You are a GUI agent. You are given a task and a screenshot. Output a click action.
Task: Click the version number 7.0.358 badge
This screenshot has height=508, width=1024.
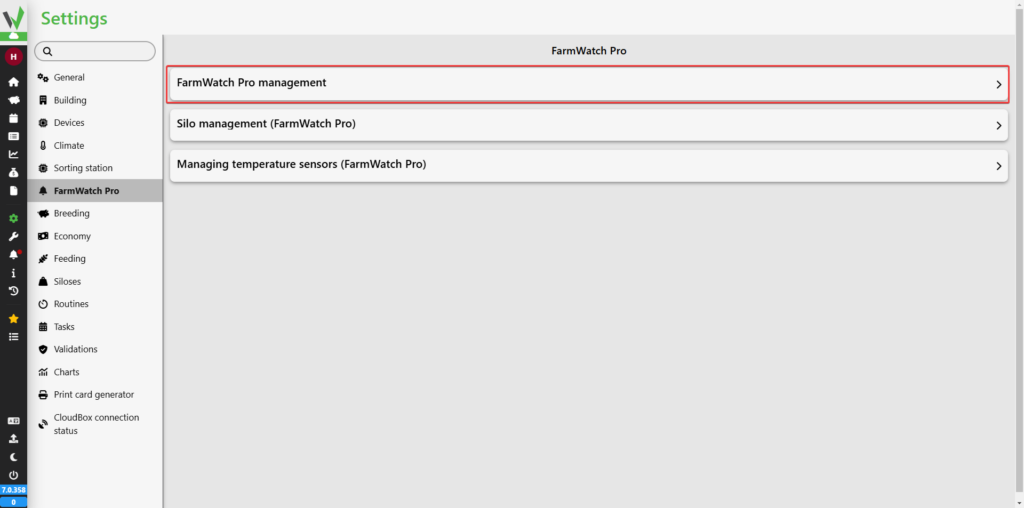[13, 490]
